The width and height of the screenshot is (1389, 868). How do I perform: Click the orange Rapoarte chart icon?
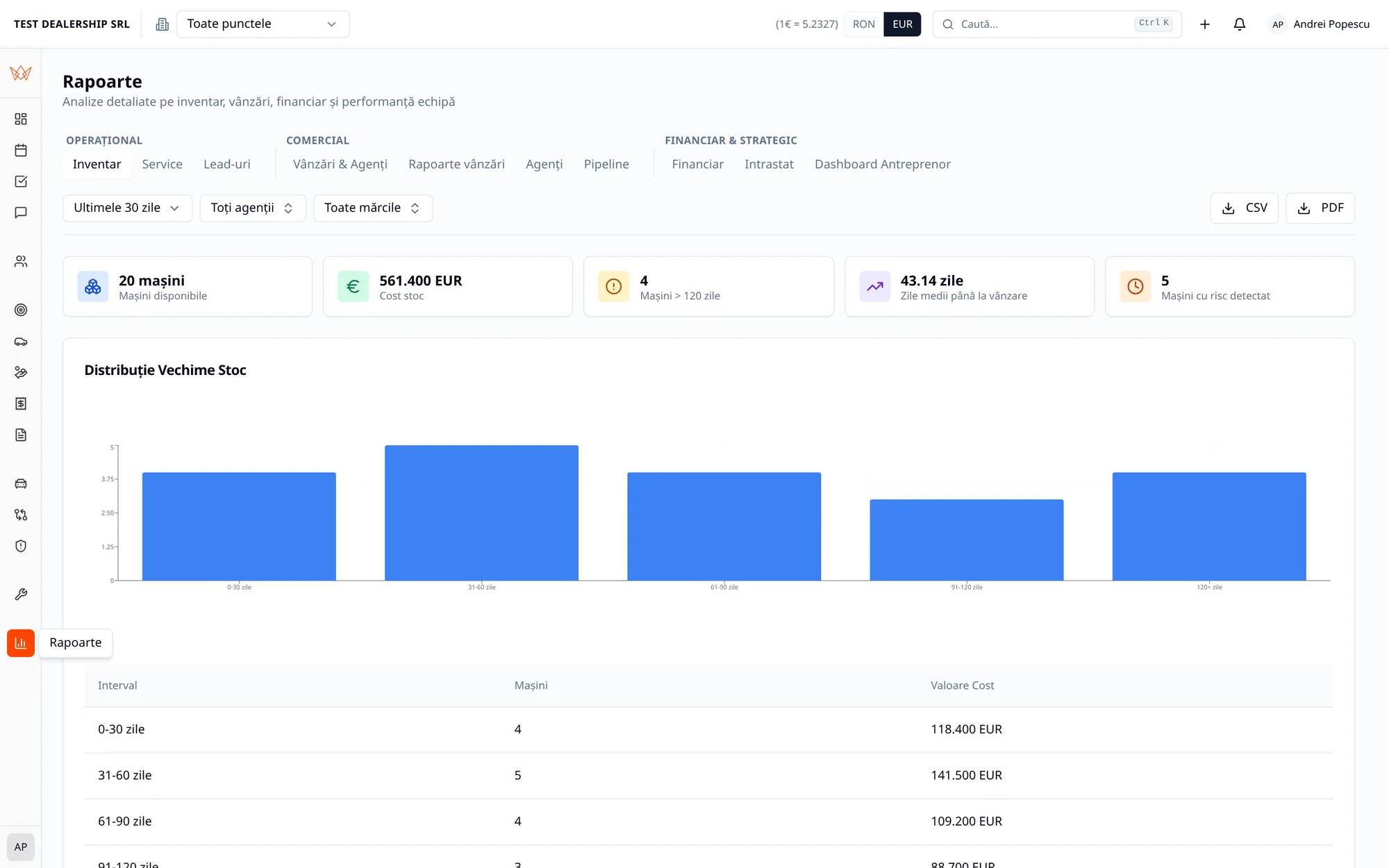(21, 643)
